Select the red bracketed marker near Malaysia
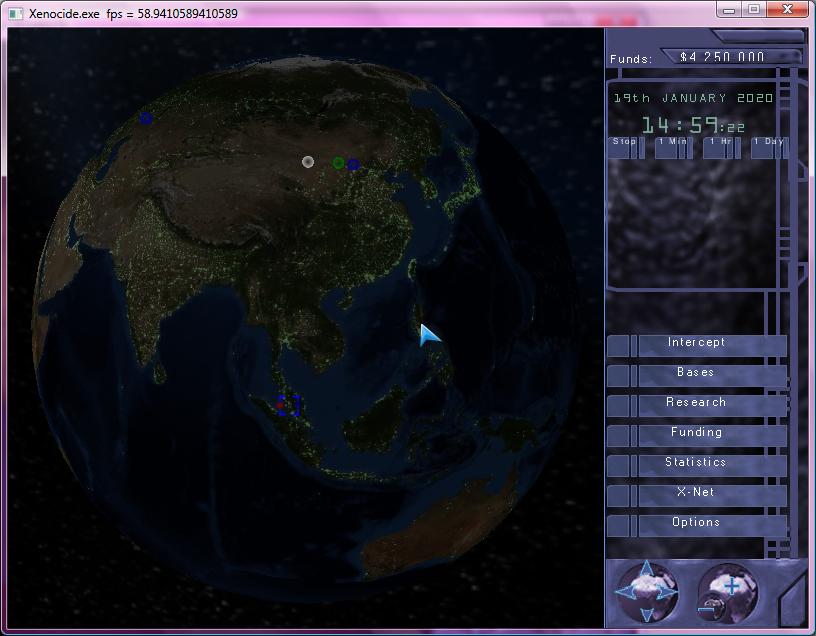 point(288,405)
